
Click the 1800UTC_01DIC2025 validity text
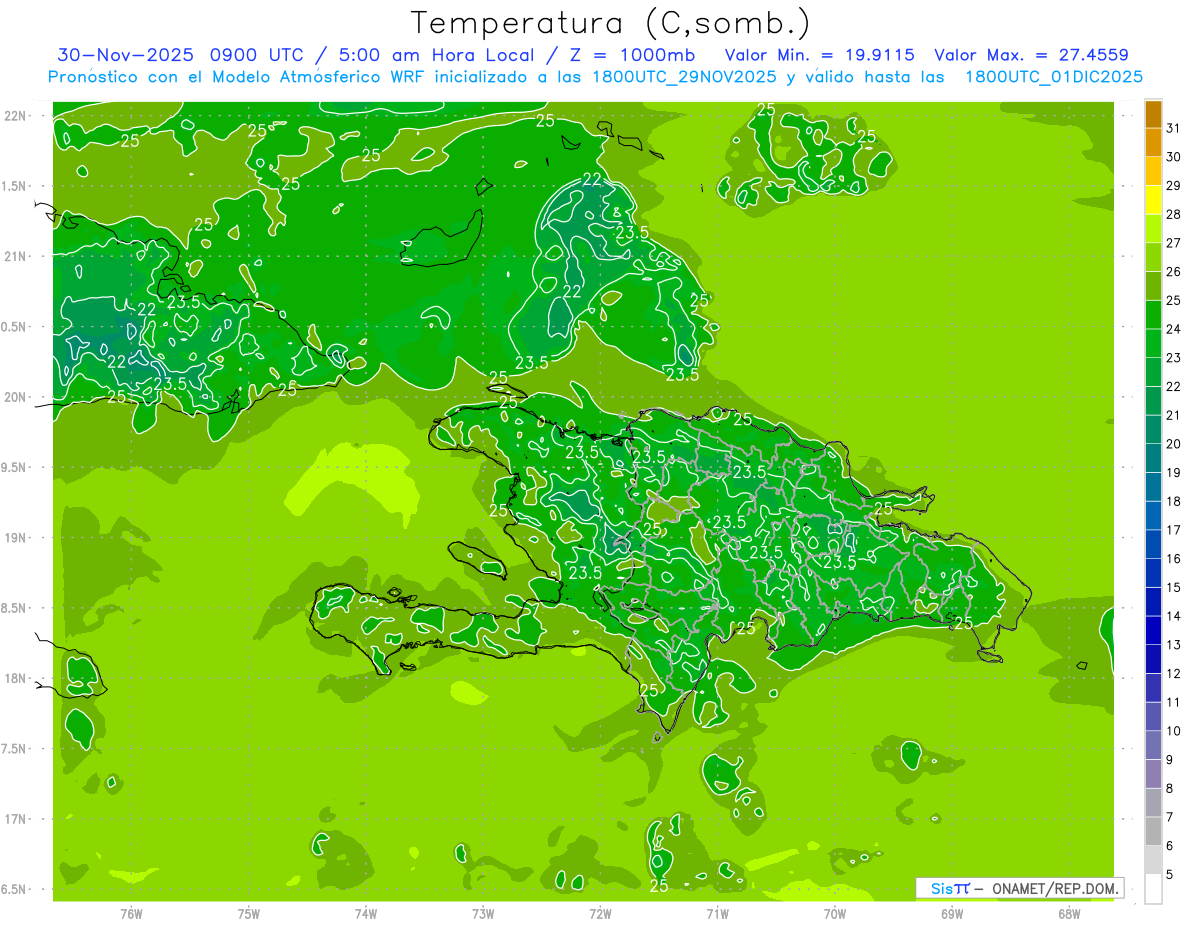(1053, 77)
